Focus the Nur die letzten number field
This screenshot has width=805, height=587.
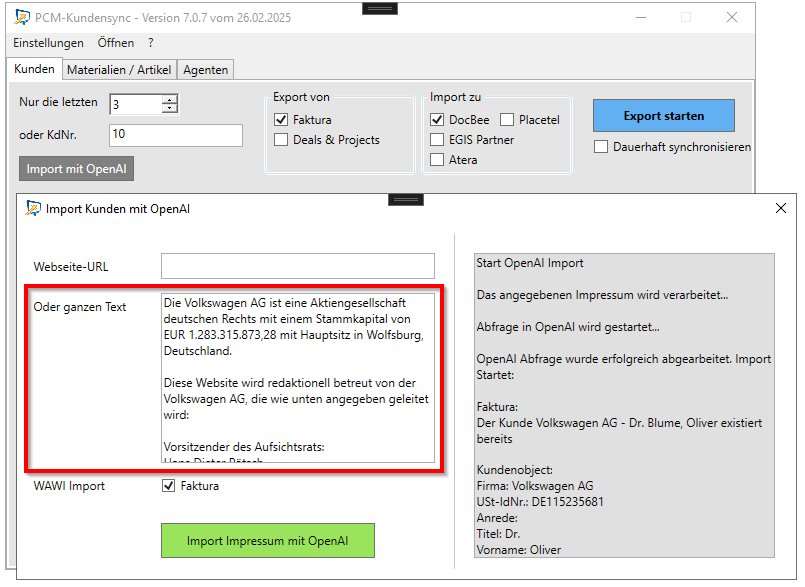(x=136, y=104)
